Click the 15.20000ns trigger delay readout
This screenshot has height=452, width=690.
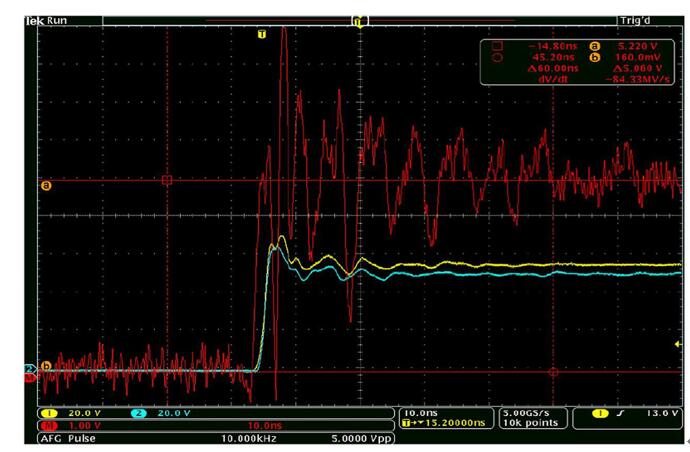pyautogui.click(x=448, y=424)
